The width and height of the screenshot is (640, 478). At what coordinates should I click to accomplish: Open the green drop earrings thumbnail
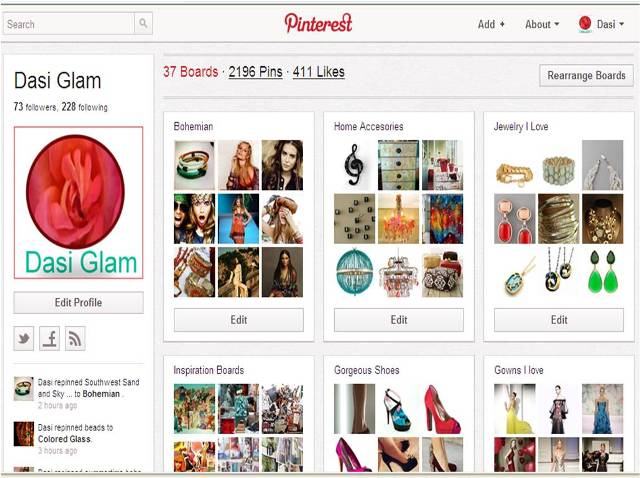click(602, 272)
